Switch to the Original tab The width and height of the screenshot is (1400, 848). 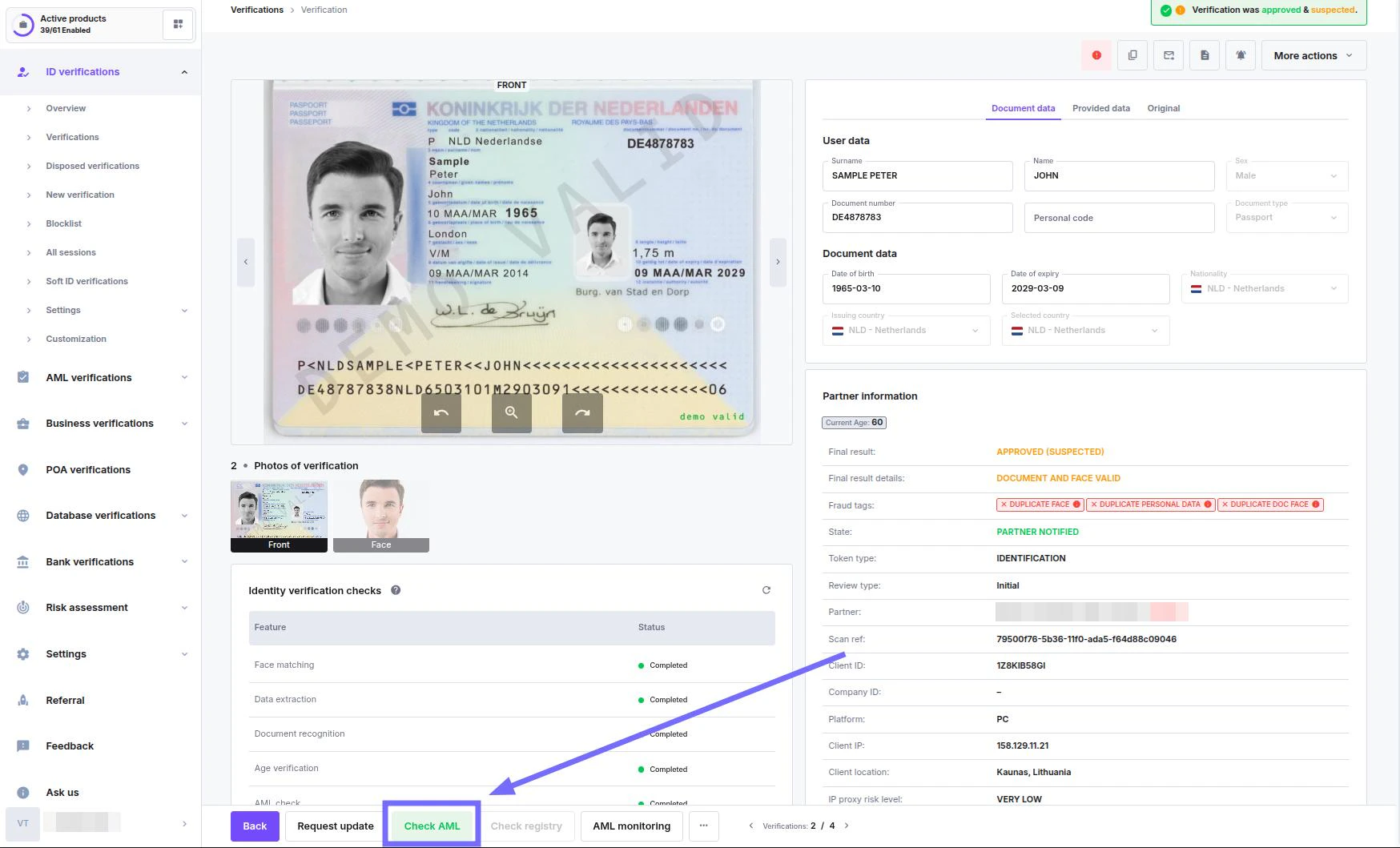click(1164, 108)
